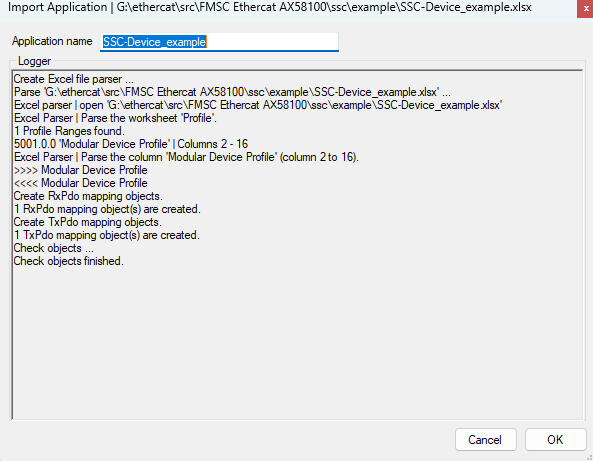Select the 'Create Excel file parser' log line
Viewport: 593px width, 461px height.
tap(73, 79)
